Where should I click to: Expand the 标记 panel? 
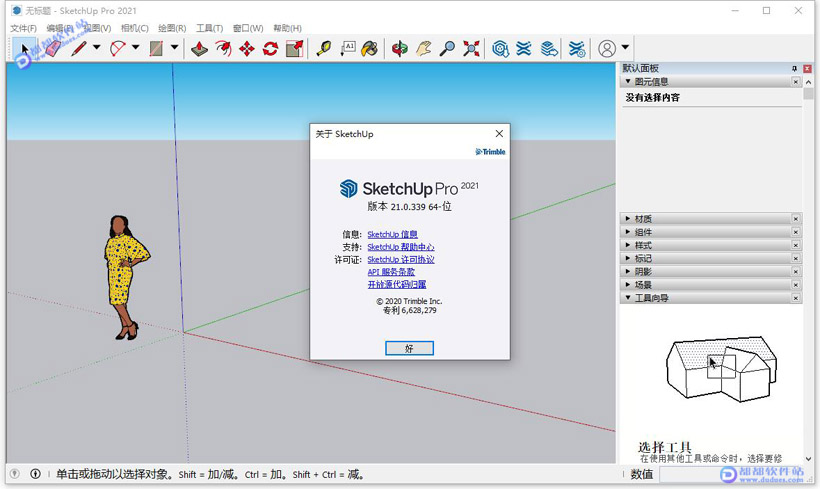point(628,258)
